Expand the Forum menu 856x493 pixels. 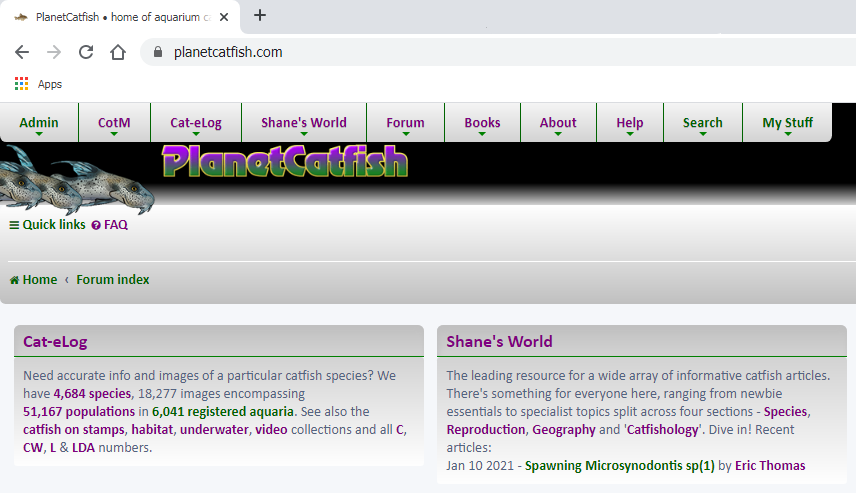(406, 123)
